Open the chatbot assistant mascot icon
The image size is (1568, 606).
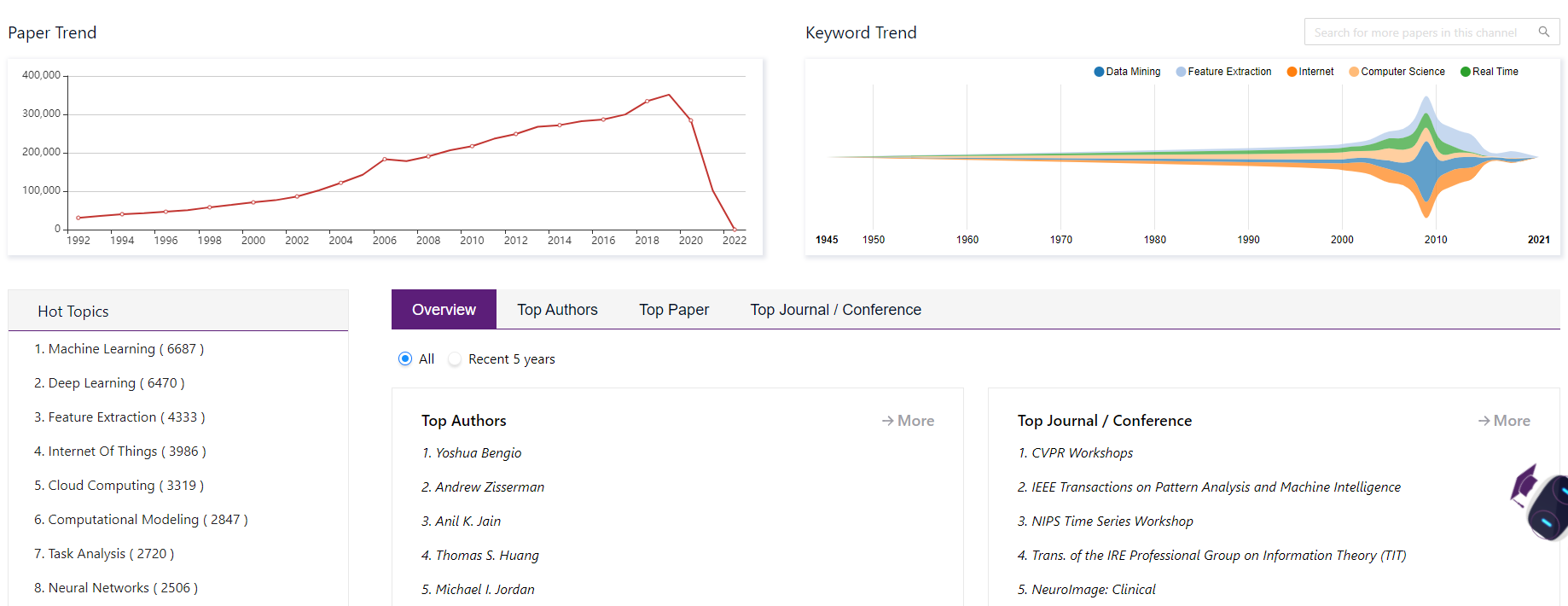pyautogui.click(x=1541, y=503)
